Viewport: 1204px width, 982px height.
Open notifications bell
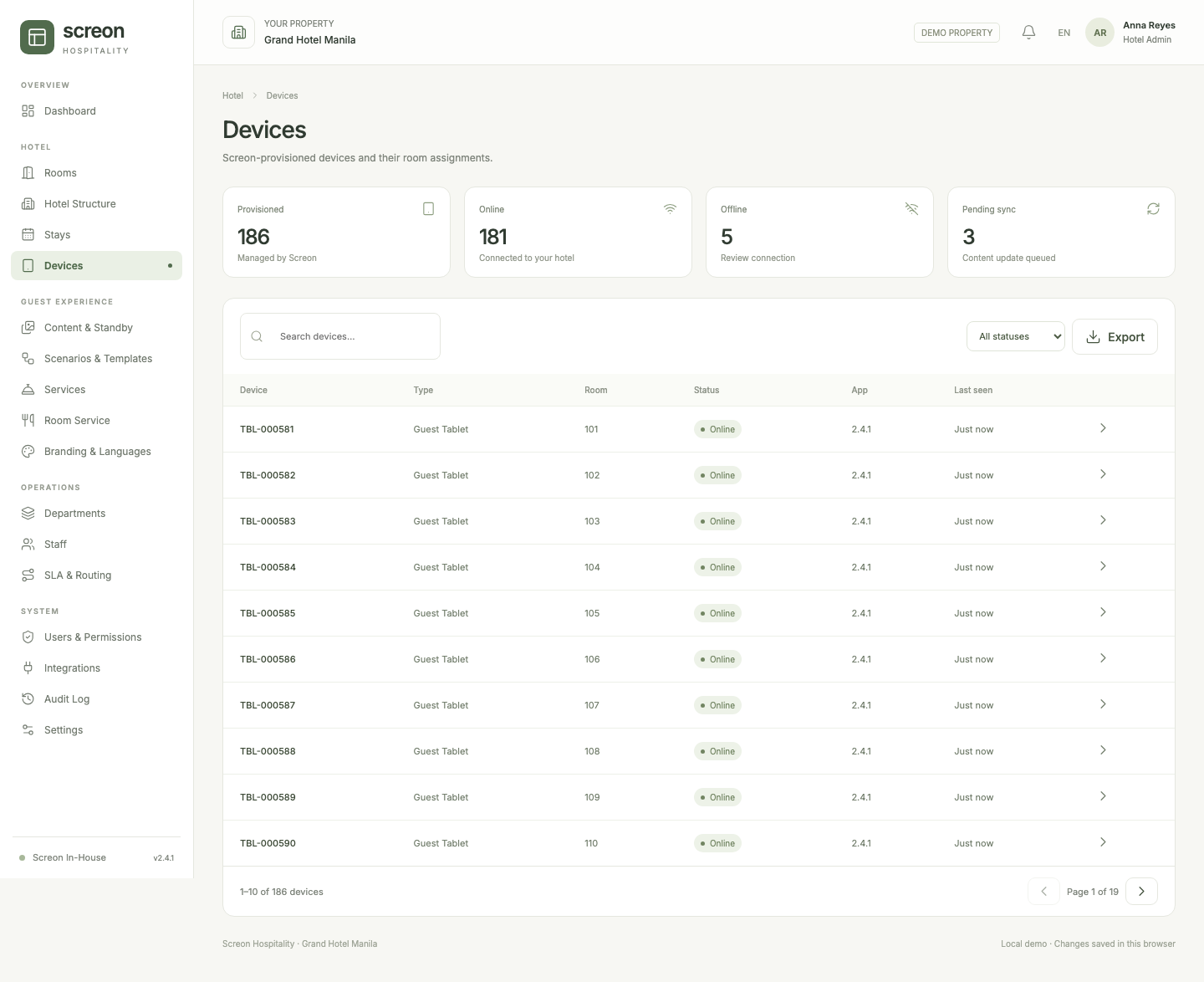(x=1029, y=33)
